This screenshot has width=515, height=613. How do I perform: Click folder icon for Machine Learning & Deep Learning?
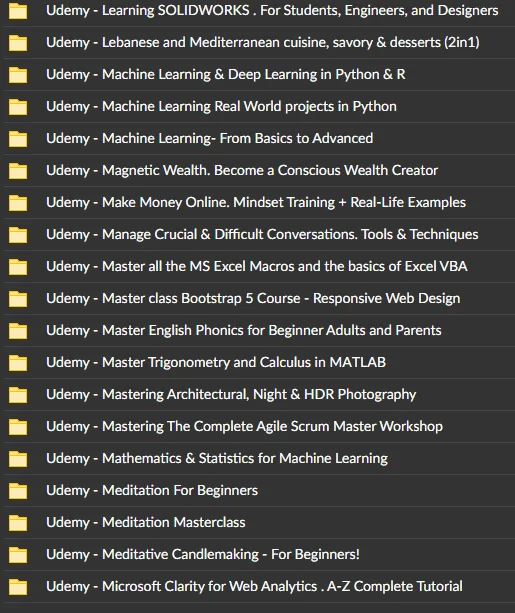click(18, 75)
